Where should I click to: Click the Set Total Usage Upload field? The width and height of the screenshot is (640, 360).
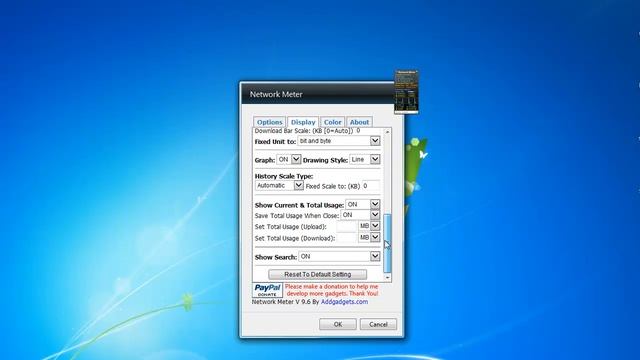(x=347, y=226)
